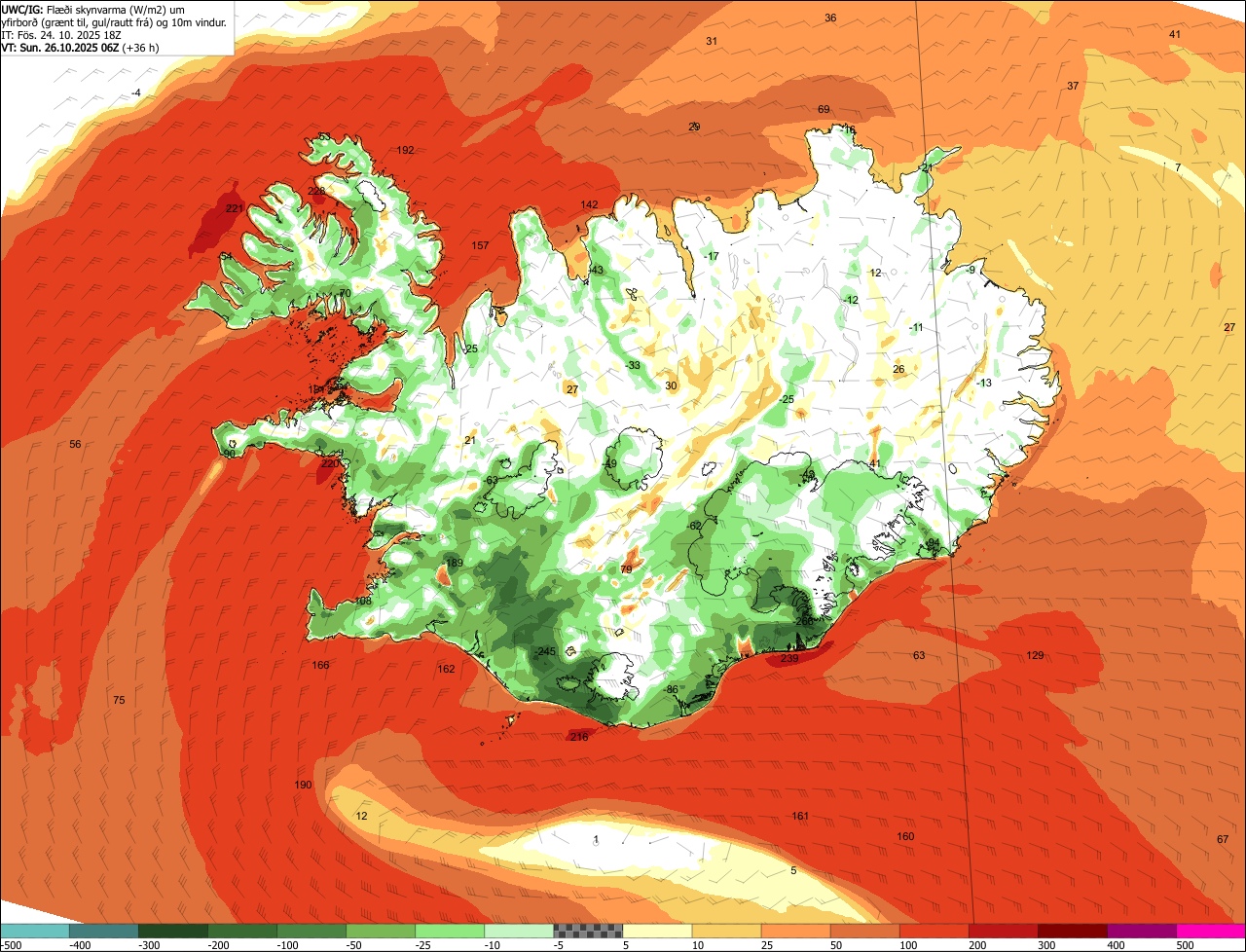Click the map value '108' on Reykjanes peninsula
1246x952 pixels.
tap(364, 601)
